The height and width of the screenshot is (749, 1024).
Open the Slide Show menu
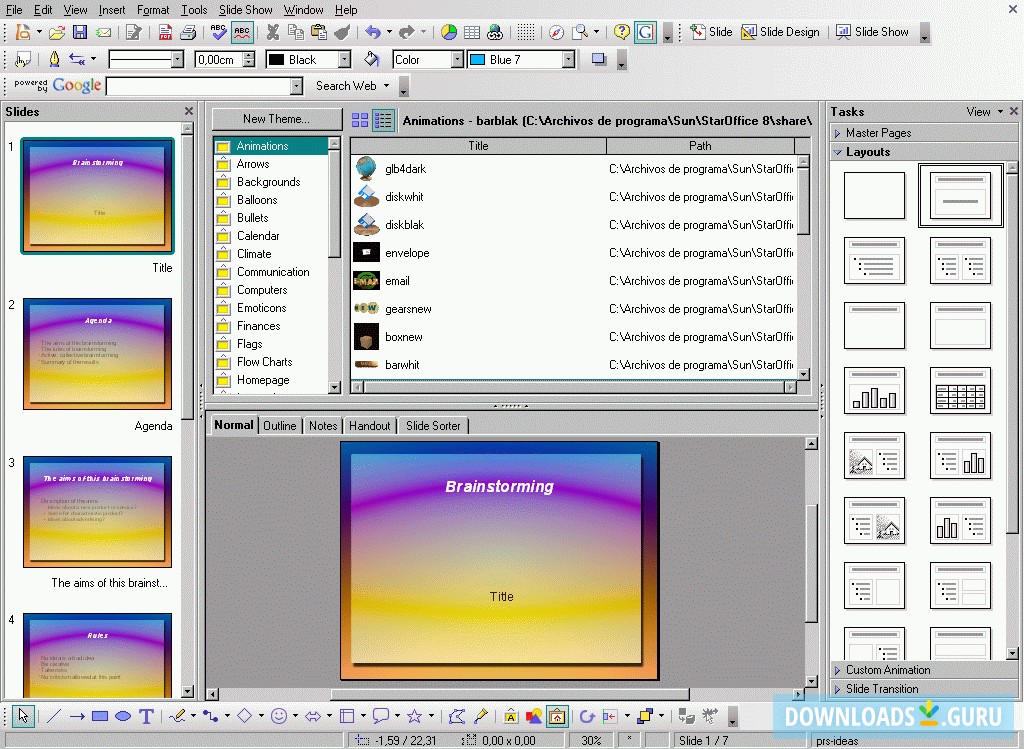pyautogui.click(x=245, y=10)
